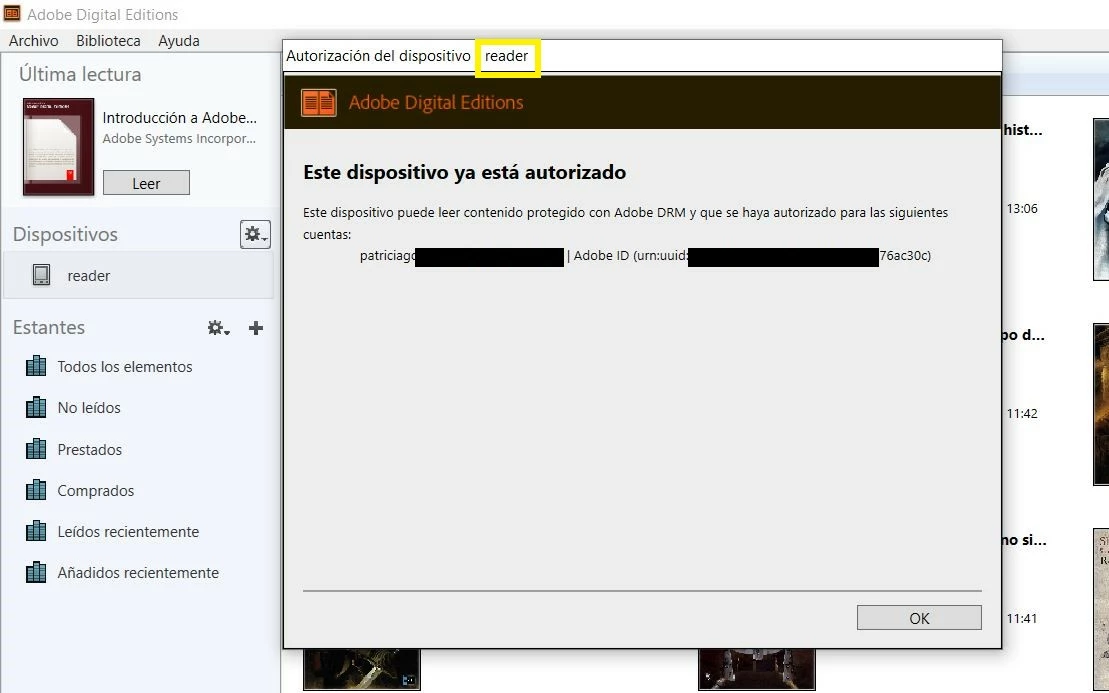Click the 'Este dispositivo ya está autorizado' heading
This screenshot has height=693, width=1109.
[465, 172]
